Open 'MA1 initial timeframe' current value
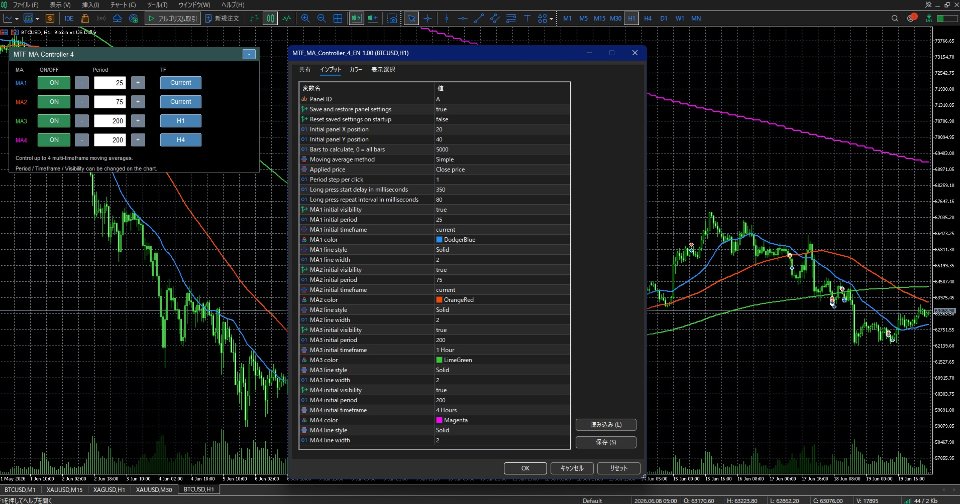 502,230
